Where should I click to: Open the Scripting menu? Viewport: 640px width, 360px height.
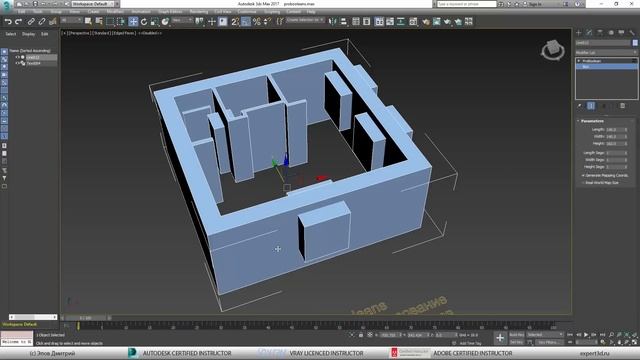pos(272,12)
